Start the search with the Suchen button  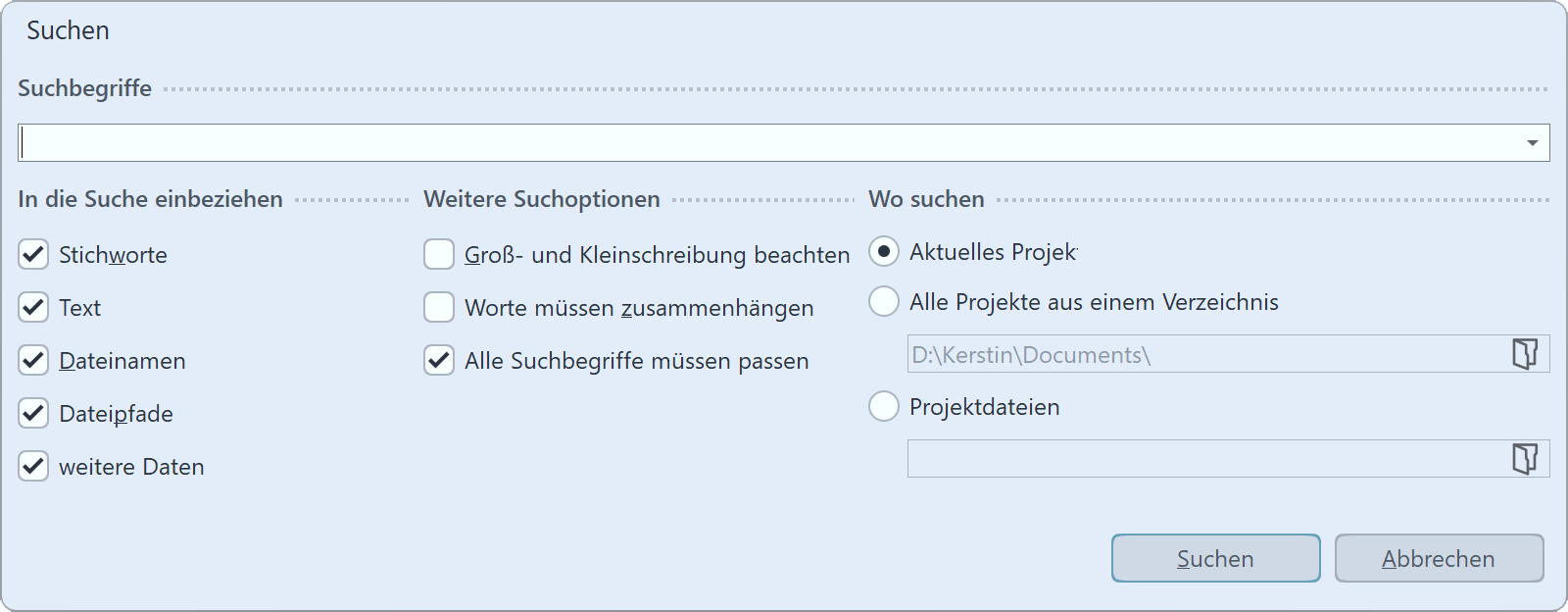[x=1215, y=558]
